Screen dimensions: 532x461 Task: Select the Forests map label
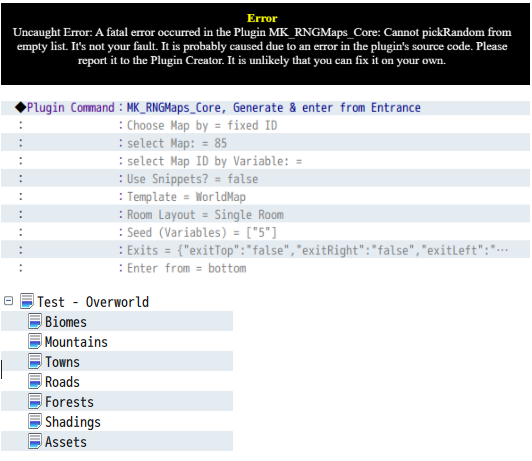(69, 402)
